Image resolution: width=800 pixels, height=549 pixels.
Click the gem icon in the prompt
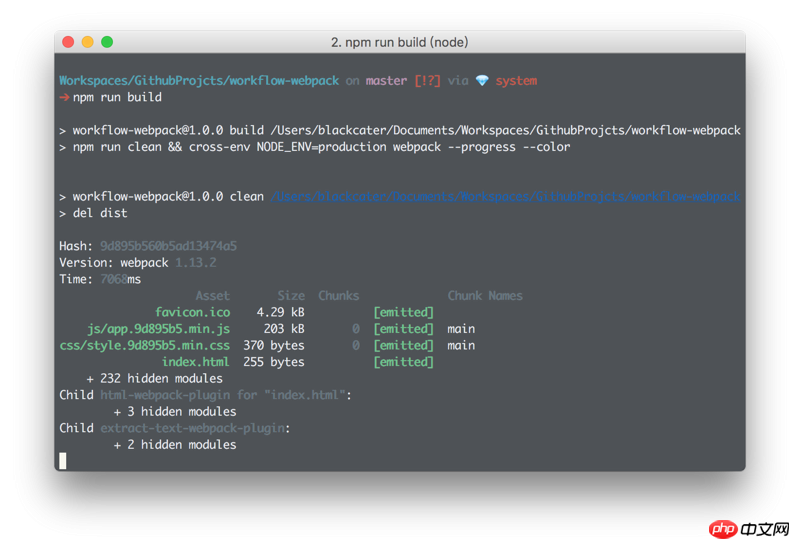[x=482, y=81]
